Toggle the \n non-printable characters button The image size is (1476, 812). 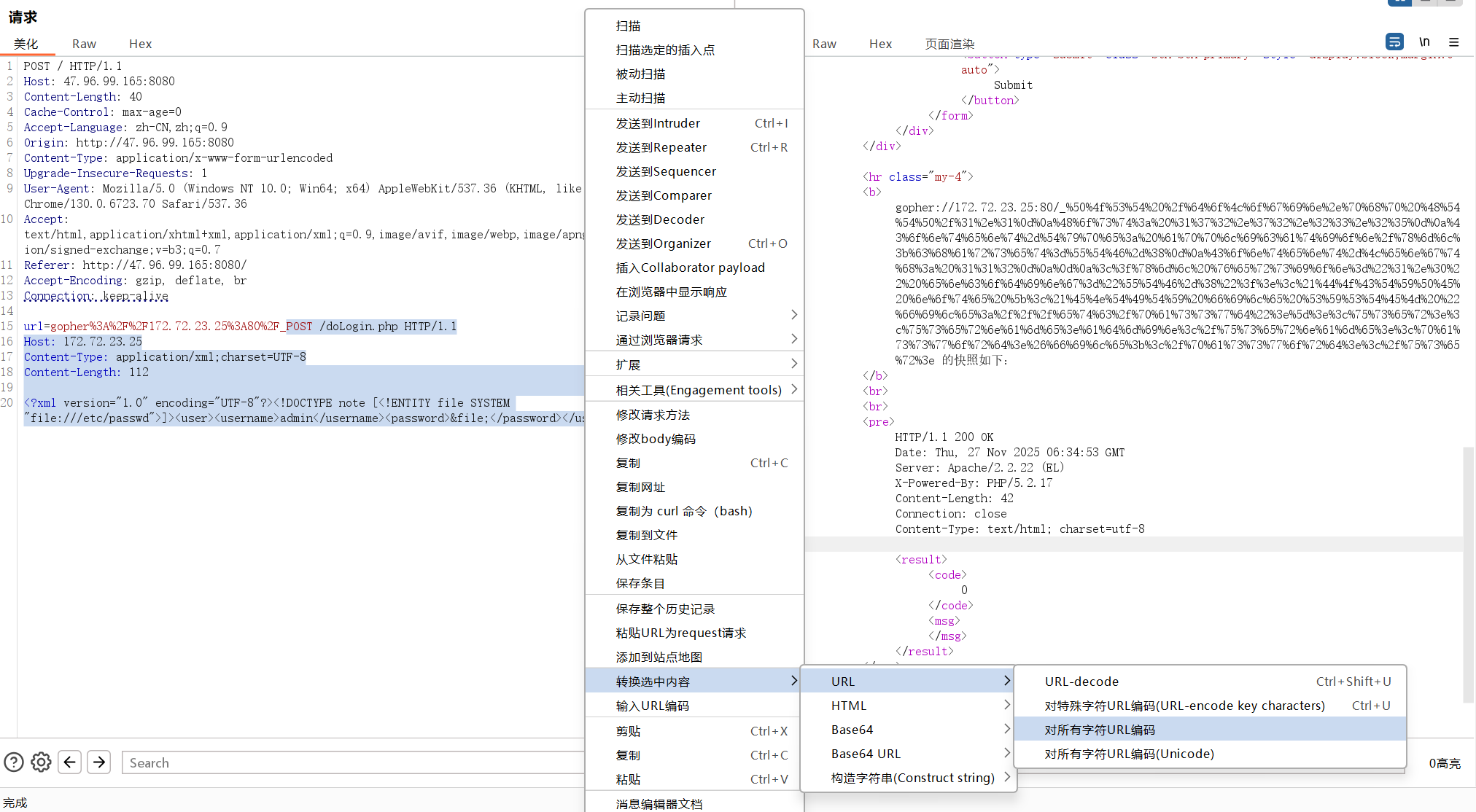[x=1424, y=42]
